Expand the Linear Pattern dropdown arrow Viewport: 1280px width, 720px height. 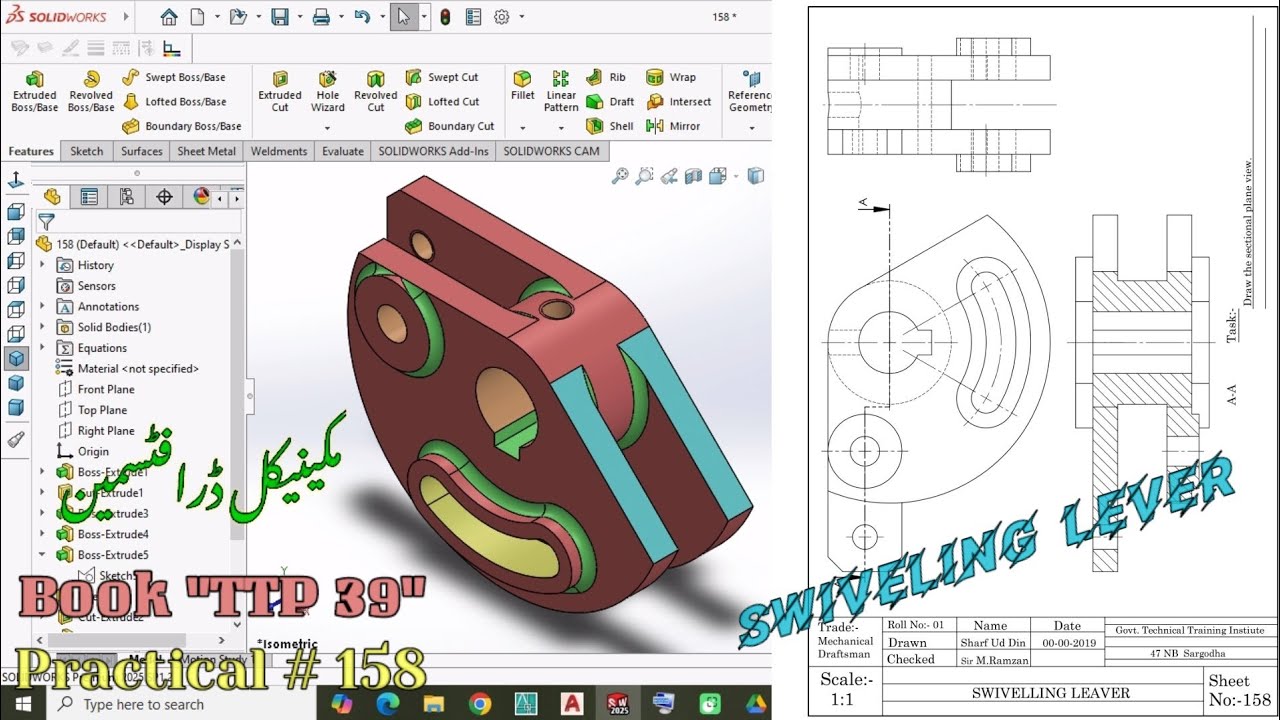(x=561, y=128)
